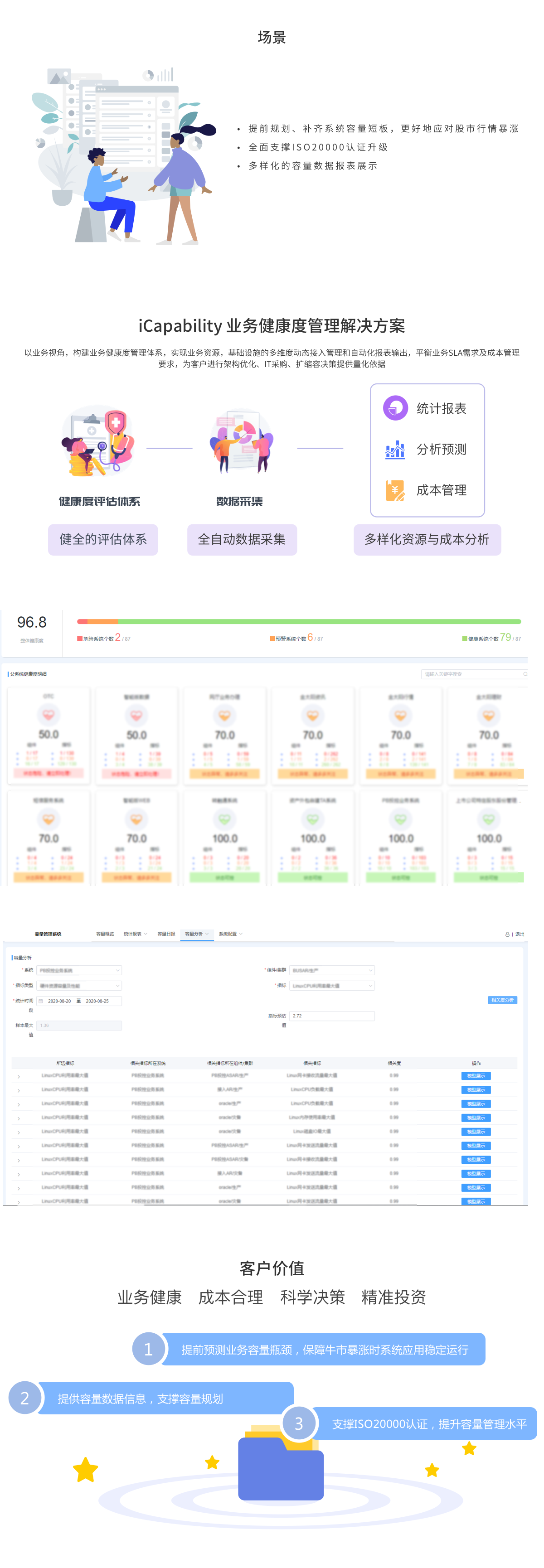
Task: Open the 组件/集群 dropdown
Action: coord(332,970)
